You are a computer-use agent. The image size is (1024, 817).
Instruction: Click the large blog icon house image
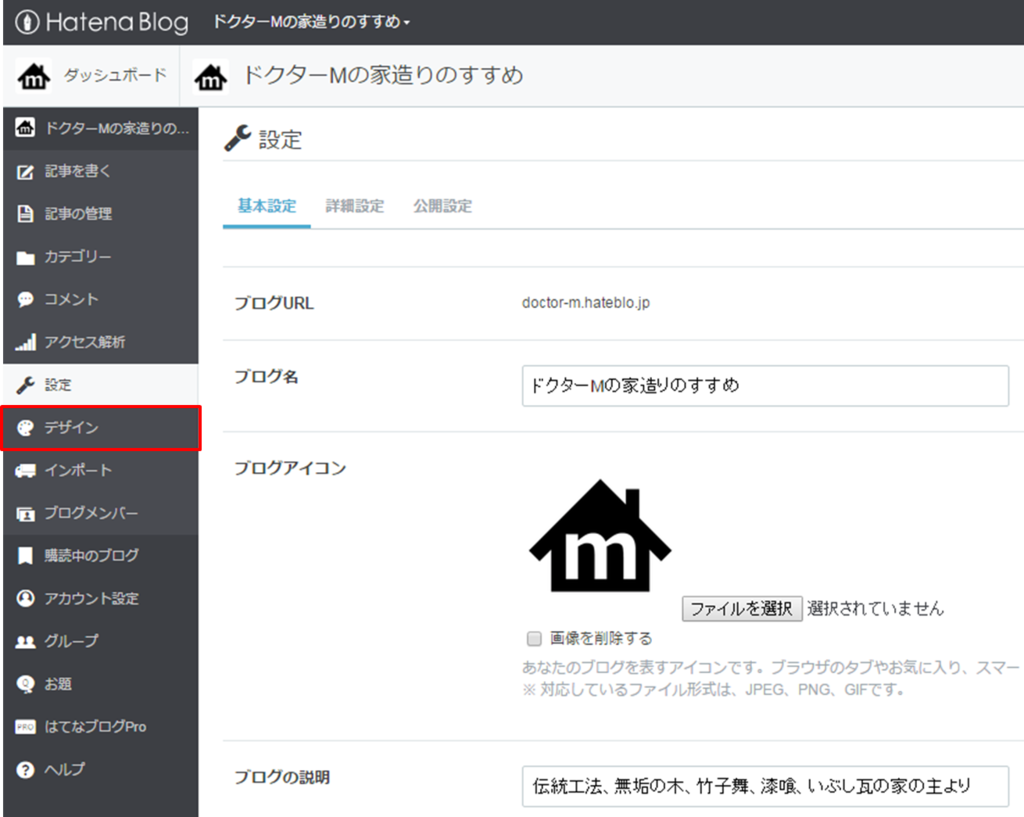click(600, 536)
